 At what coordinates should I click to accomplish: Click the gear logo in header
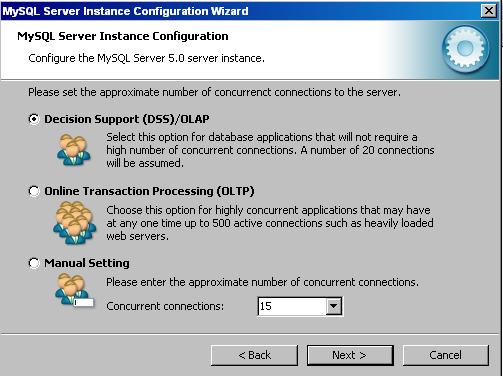pyautogui.click(x=465, y=49)
